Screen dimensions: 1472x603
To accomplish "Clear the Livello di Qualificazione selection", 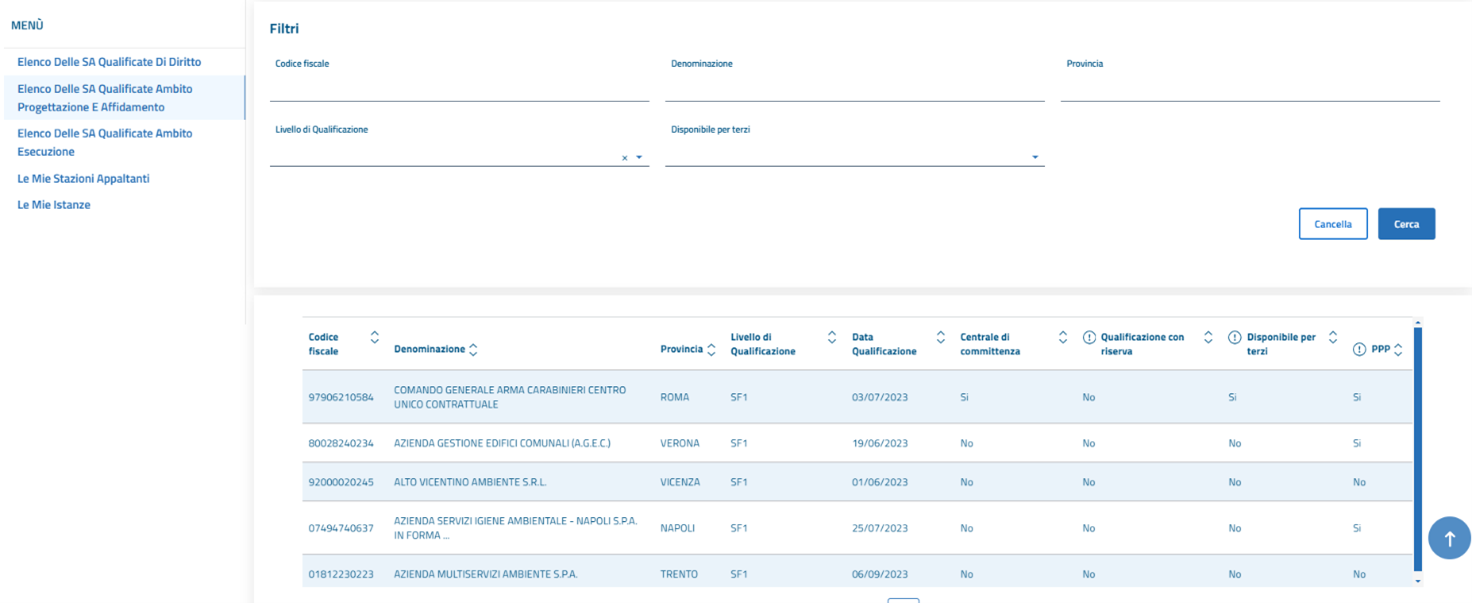I will 625,158.
